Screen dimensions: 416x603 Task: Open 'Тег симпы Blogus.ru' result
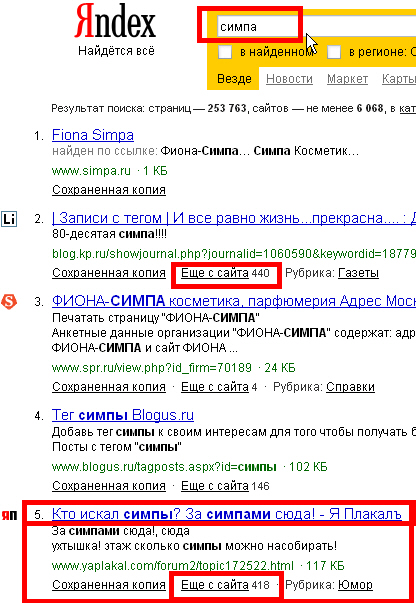pos(123,415)
